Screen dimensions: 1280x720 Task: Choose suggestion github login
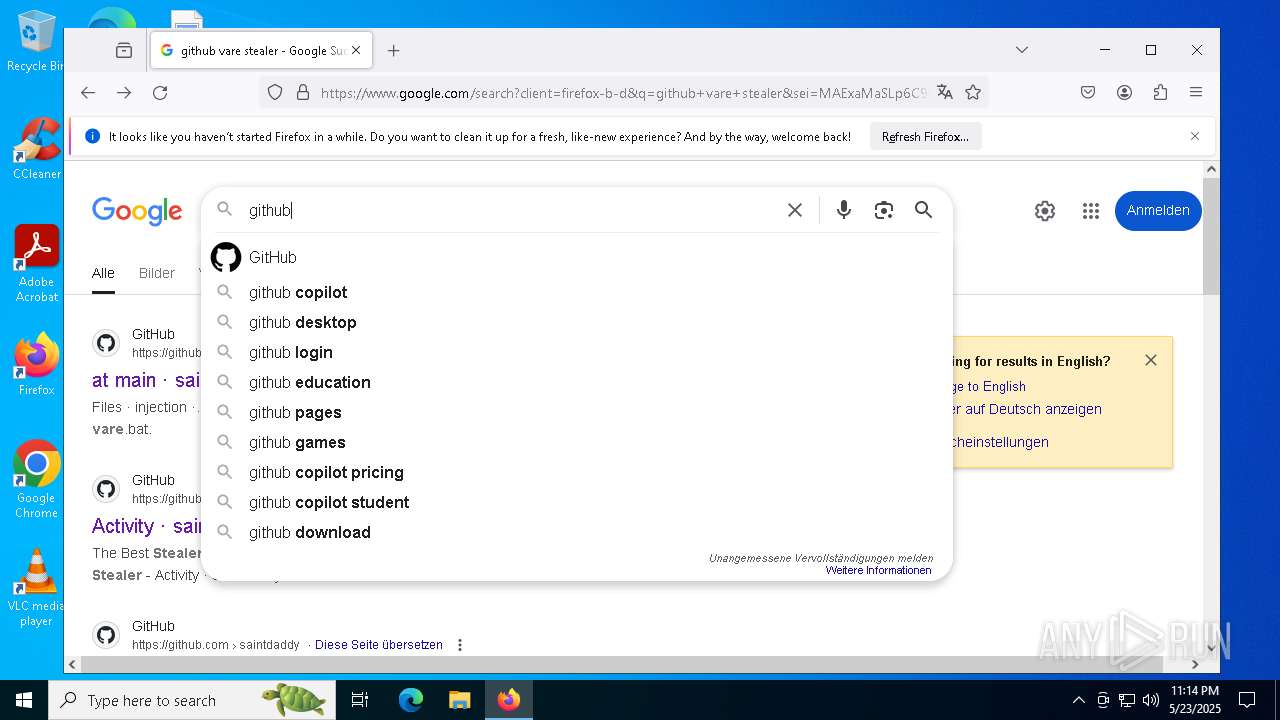577,352
